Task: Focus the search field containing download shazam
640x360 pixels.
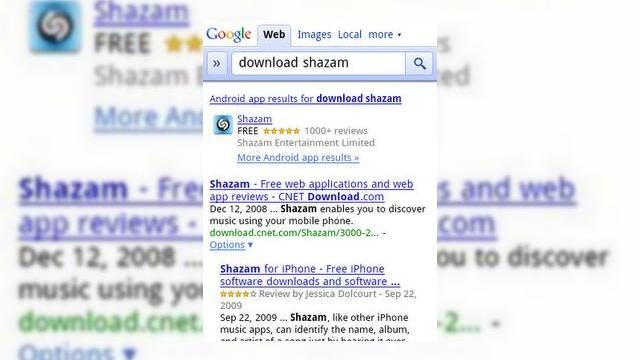Action: click(x=318, y=63)
